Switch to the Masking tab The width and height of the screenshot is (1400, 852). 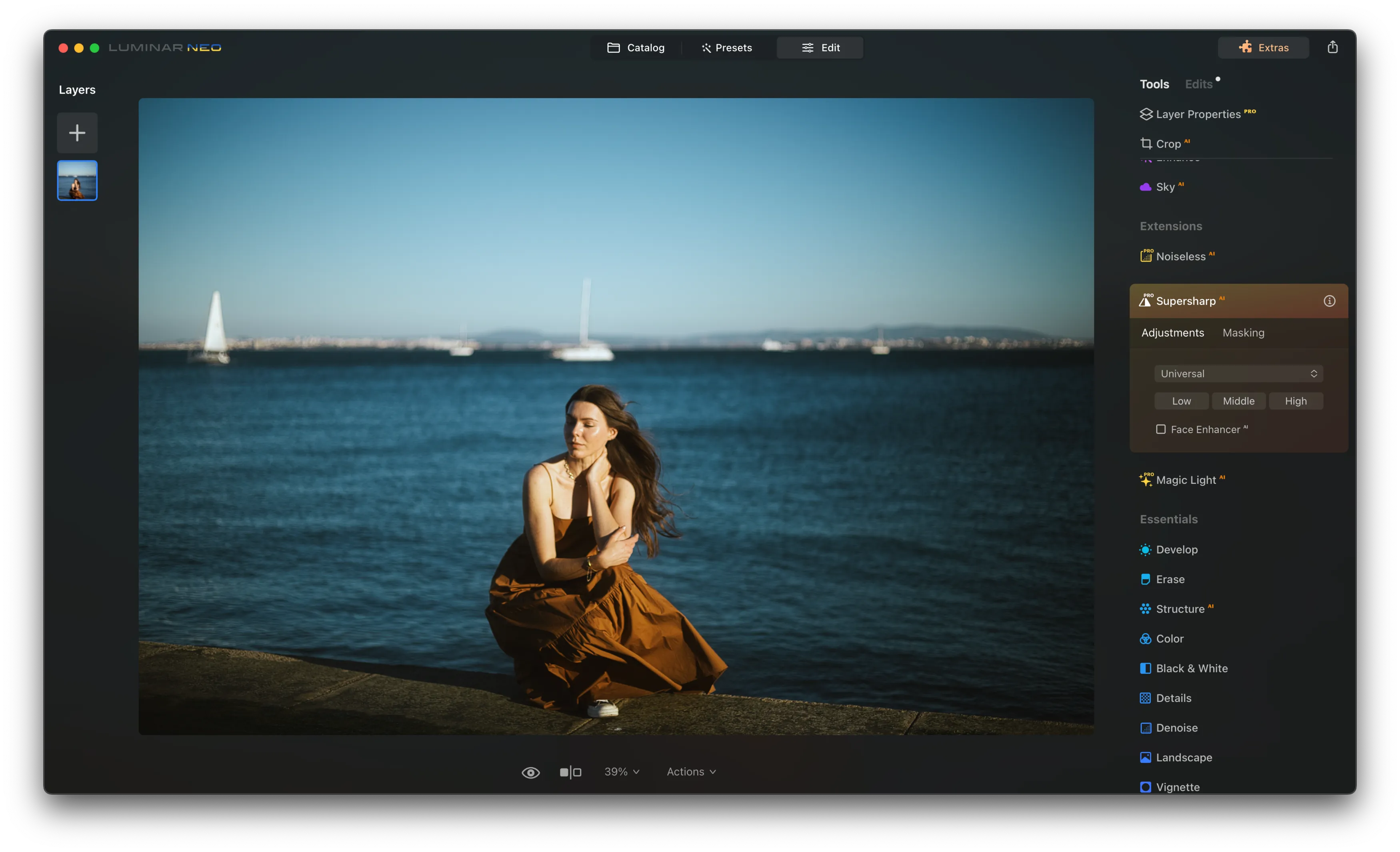(1243, 333)
